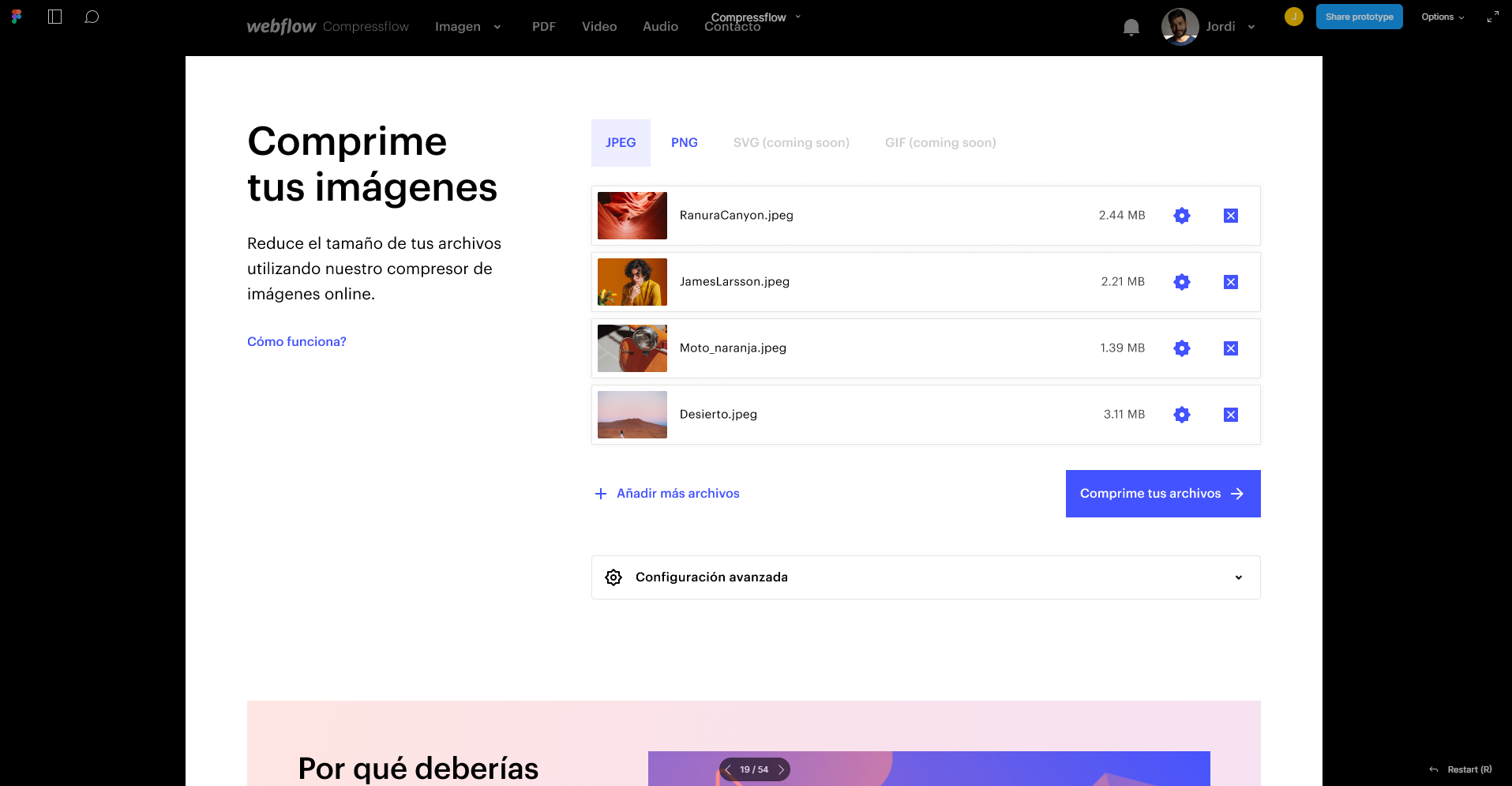The image size is (1512, 786).
Task: Click the Comprime tus archivos button
Action: [1163, 494]
